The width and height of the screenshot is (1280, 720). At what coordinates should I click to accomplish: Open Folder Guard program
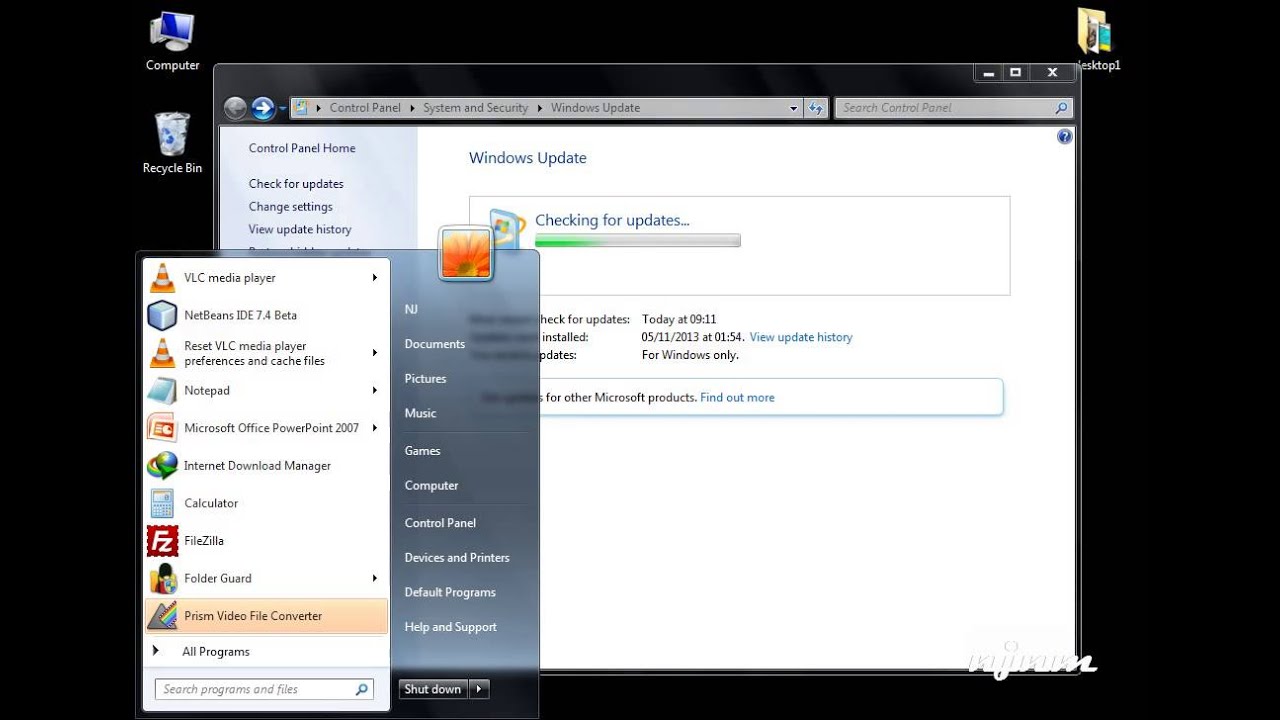(265, 578)
